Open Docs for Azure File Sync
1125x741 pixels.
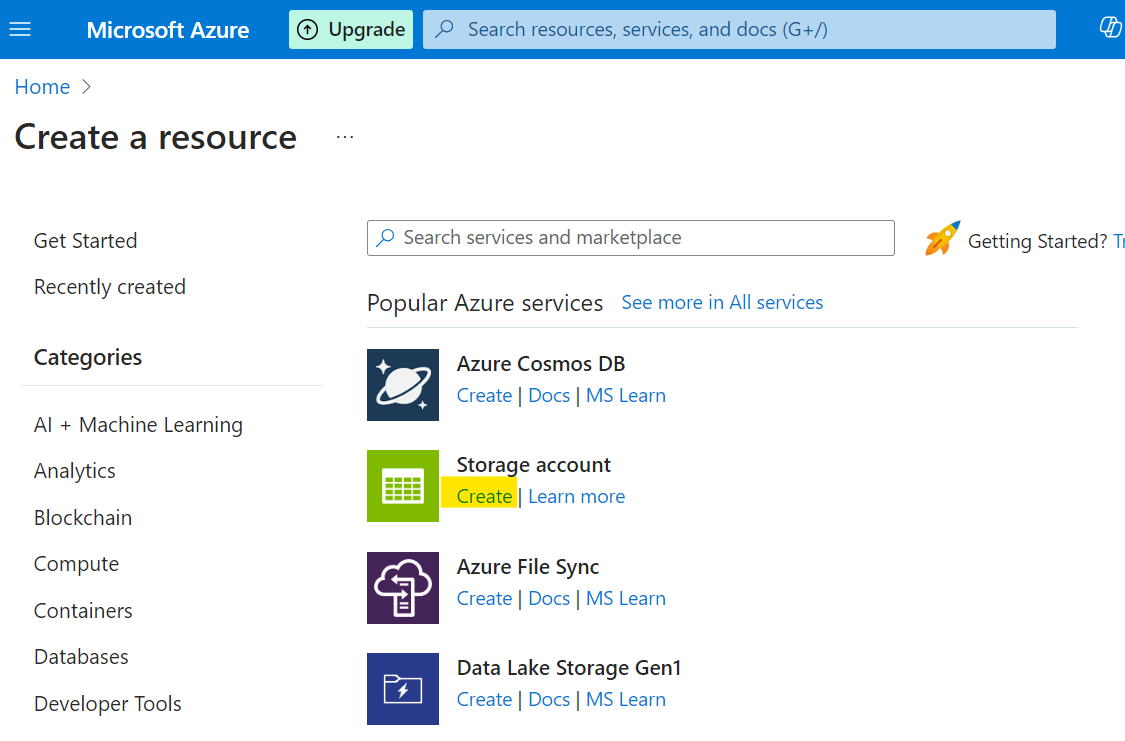(549, 598)
